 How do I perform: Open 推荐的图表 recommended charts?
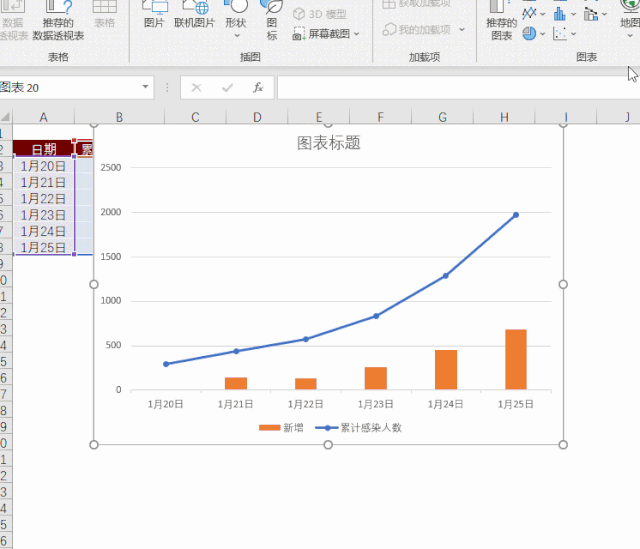coord(501,20)
